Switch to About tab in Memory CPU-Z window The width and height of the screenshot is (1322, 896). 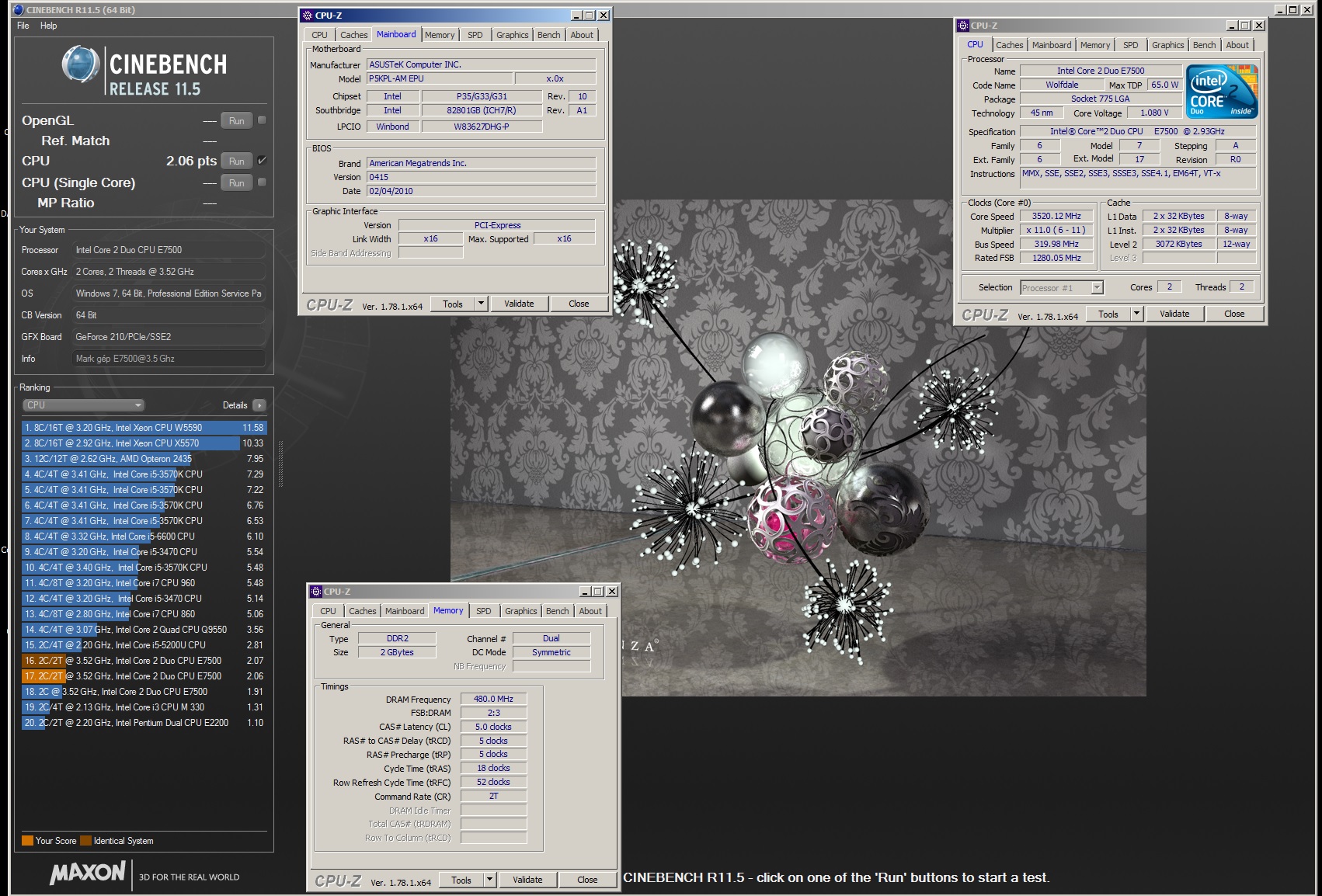pos(590,611)
